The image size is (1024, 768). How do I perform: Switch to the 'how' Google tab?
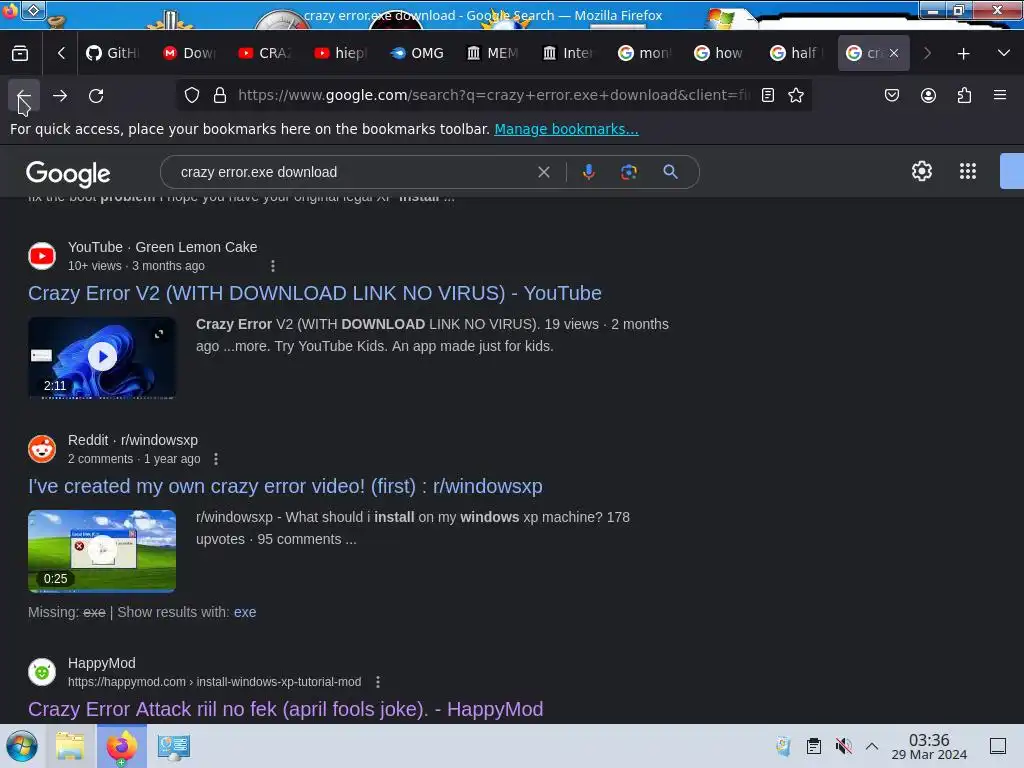[720, 53]
